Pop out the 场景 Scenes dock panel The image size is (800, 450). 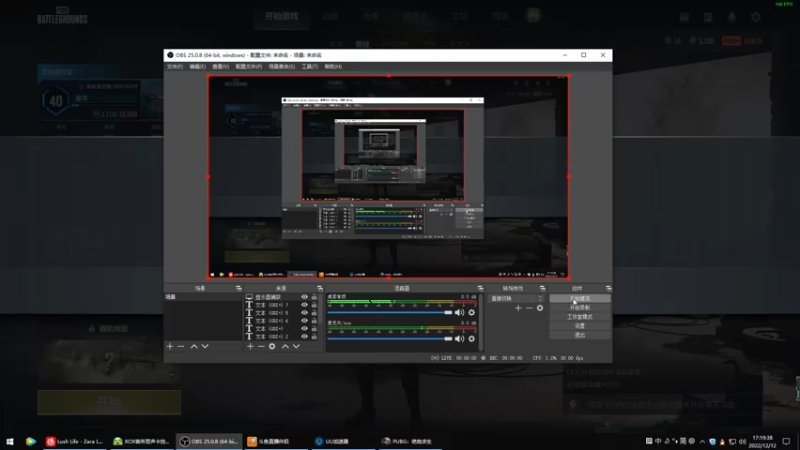click(238, 288)
